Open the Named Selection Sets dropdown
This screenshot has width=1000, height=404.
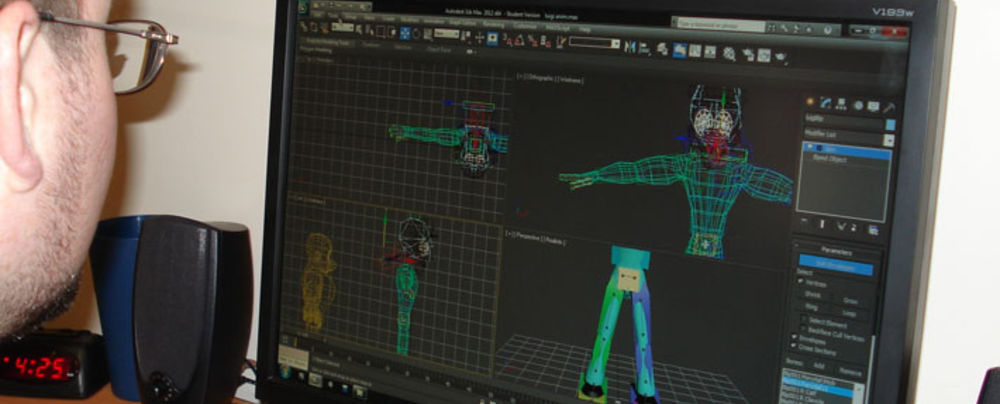pos(594,43)
